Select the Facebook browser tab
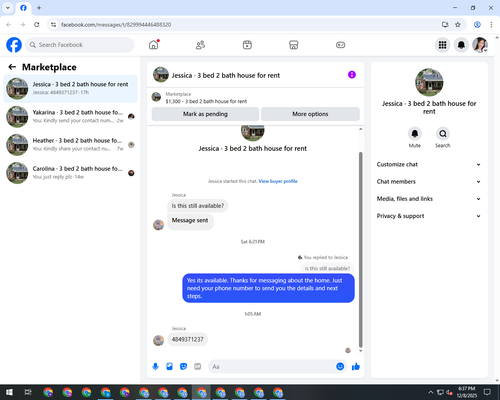 (x=23, y=8)
